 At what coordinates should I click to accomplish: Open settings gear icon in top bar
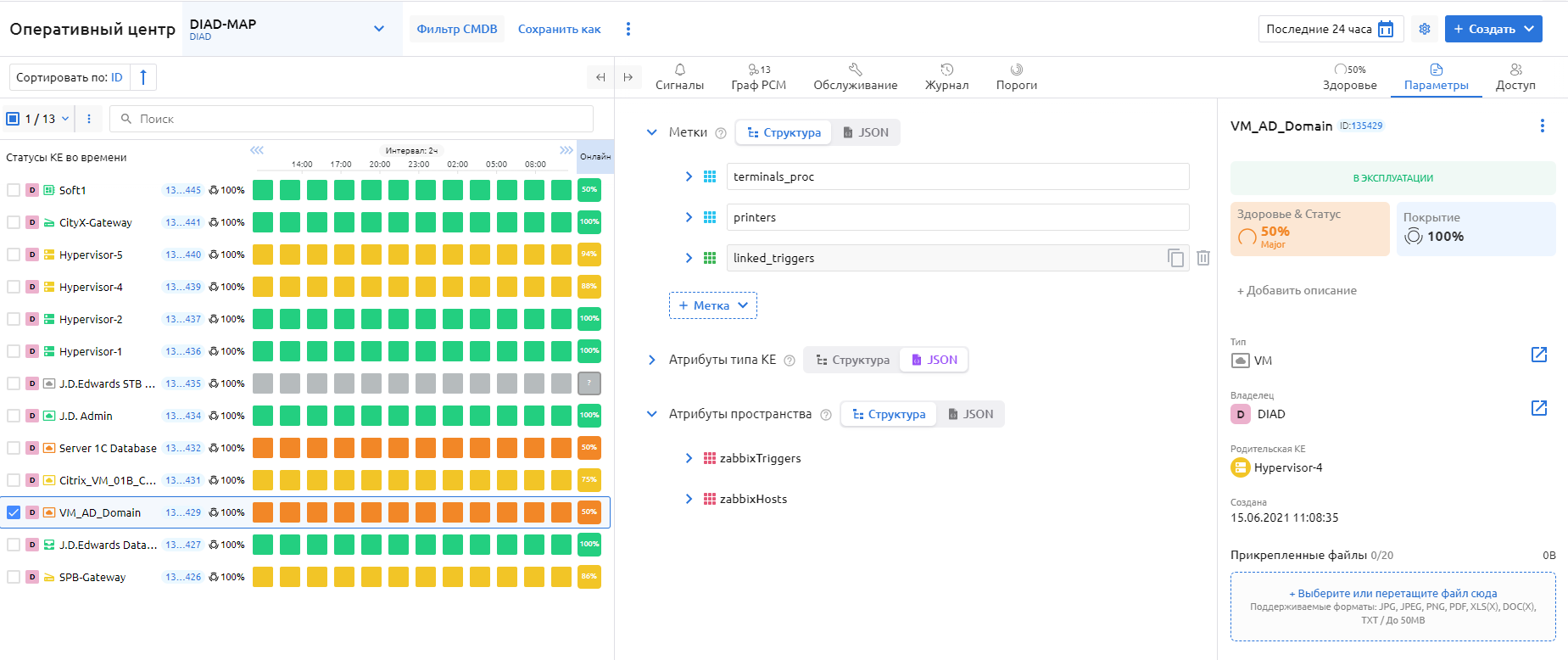click(1425, 29)
